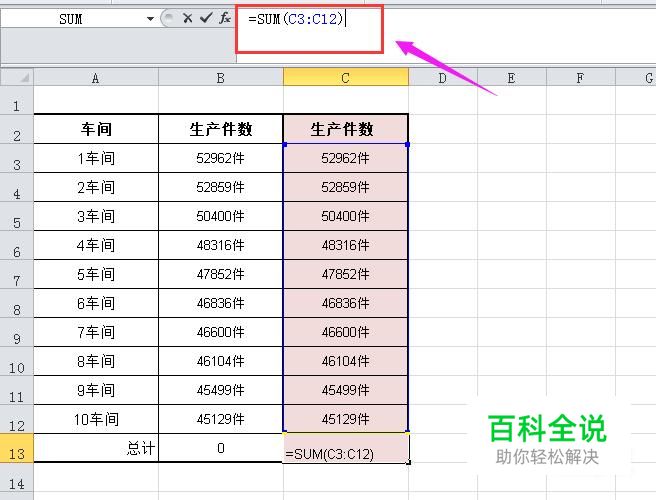The image size is (656, 500).
Task: Click 47852件 in column B
Action: pos(221,274)
